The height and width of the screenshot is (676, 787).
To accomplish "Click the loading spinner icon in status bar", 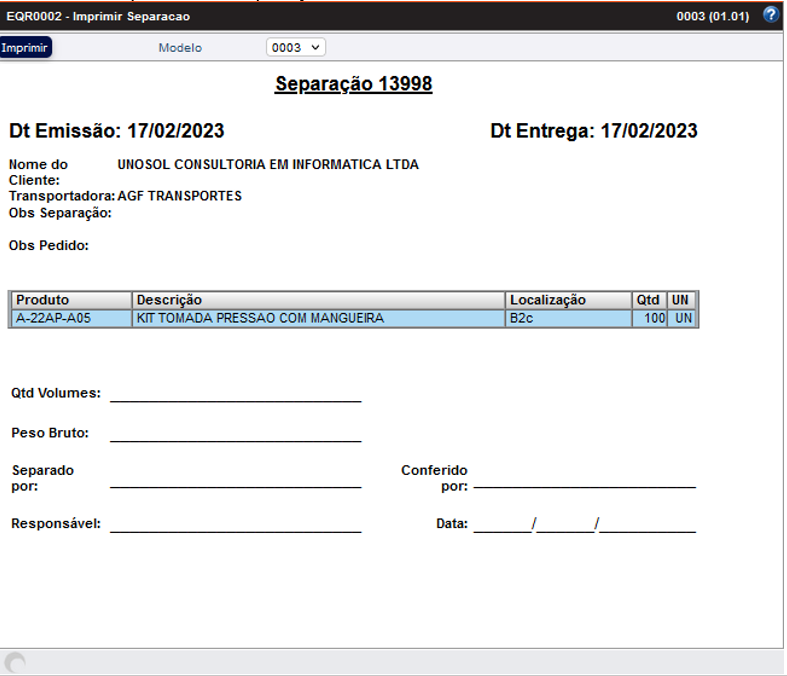I will pyautogui.click(x=15, y=663).
